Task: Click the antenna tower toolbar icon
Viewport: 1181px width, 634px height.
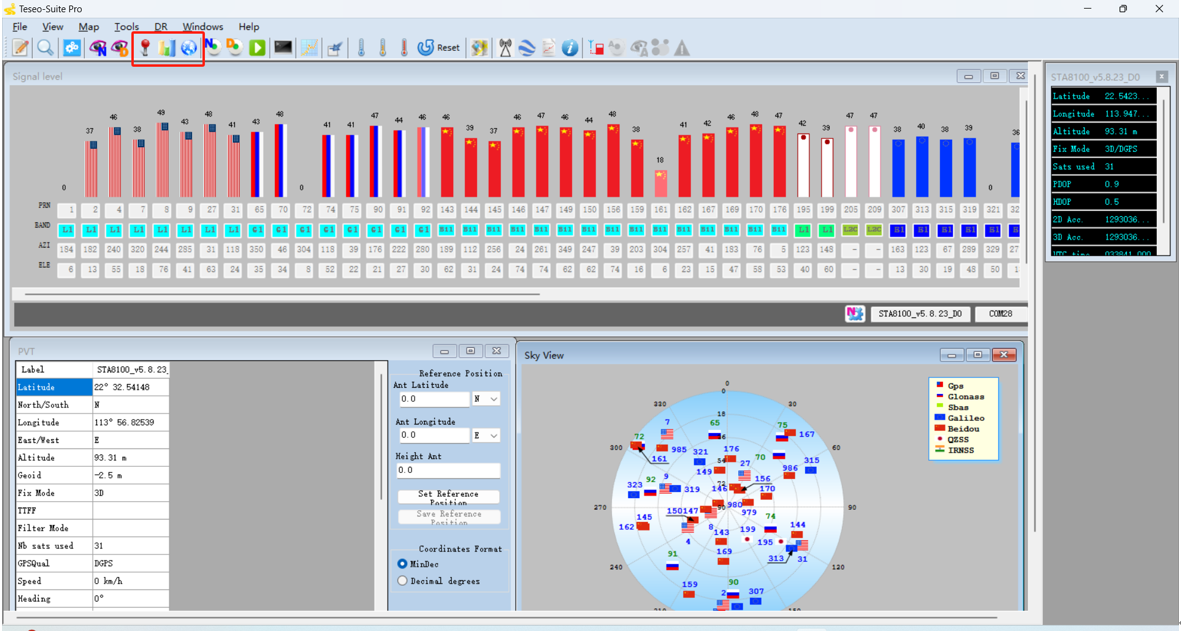Action: click(505, 48)
